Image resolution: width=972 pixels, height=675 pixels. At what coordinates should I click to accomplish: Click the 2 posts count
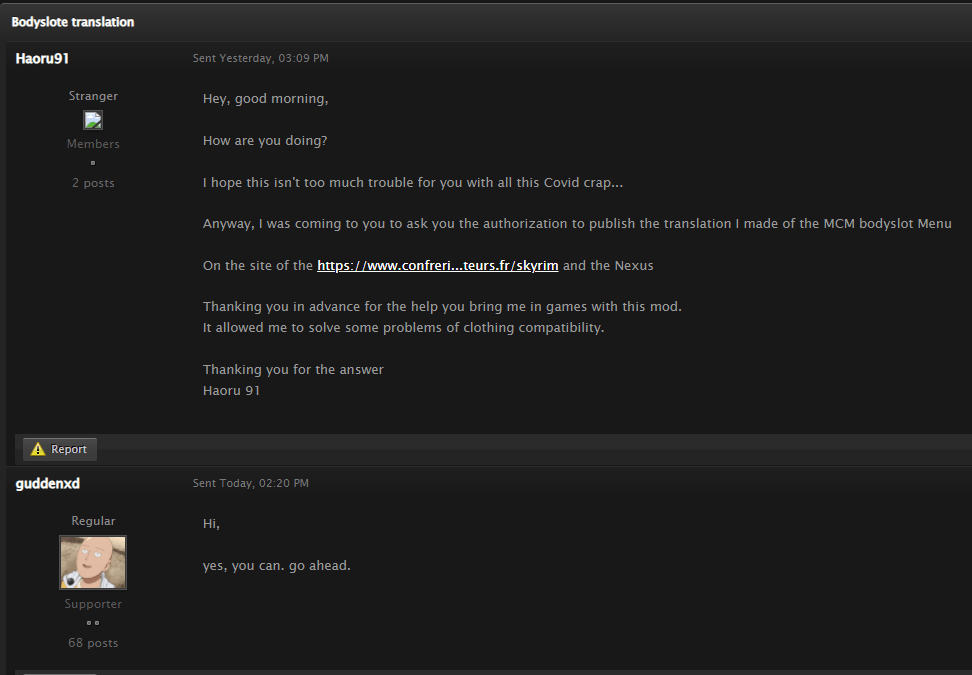[x=93, y=183]
